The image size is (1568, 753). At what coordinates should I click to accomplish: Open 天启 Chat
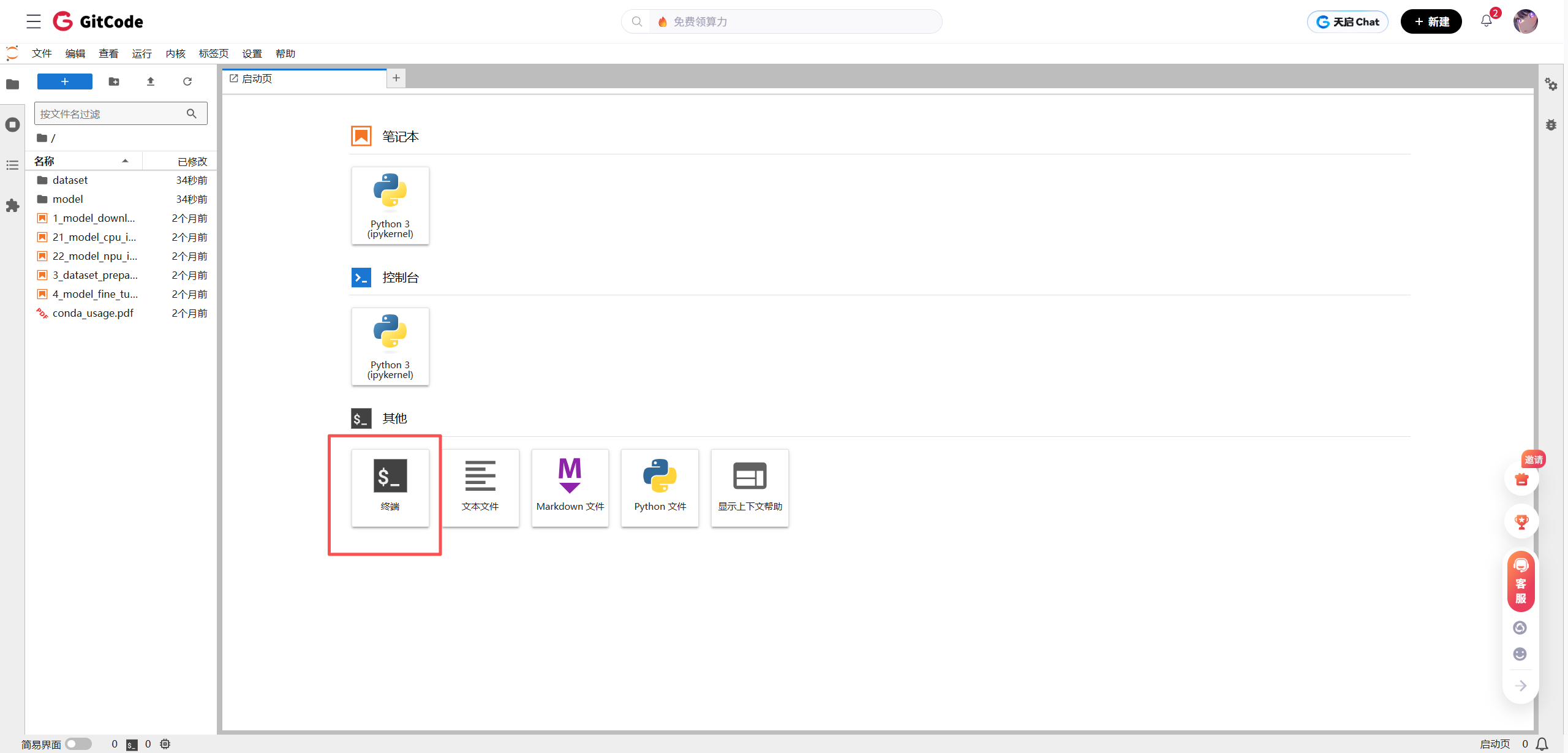(x=1347, y=21)
